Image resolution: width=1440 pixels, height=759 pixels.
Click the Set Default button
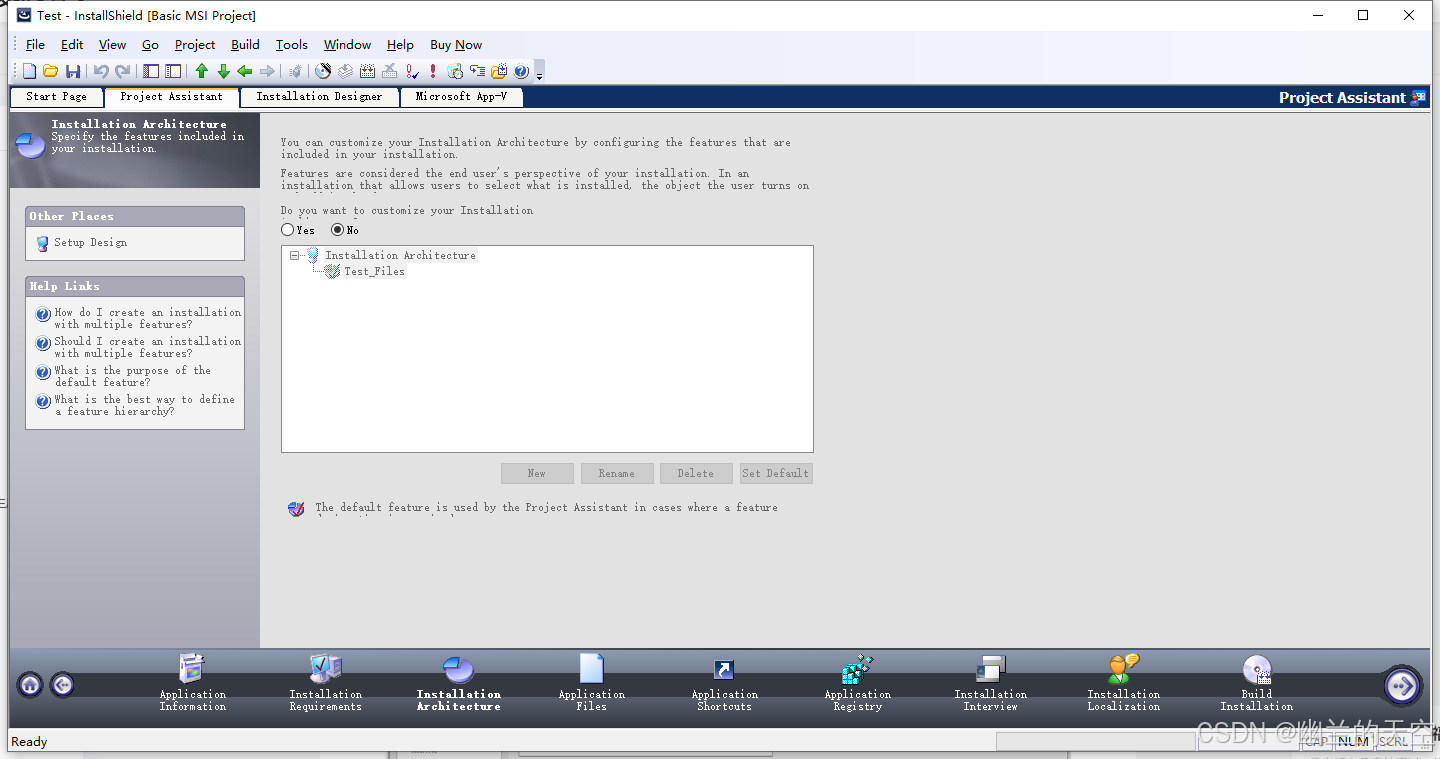pyautogui.click(x=775, y=473)
